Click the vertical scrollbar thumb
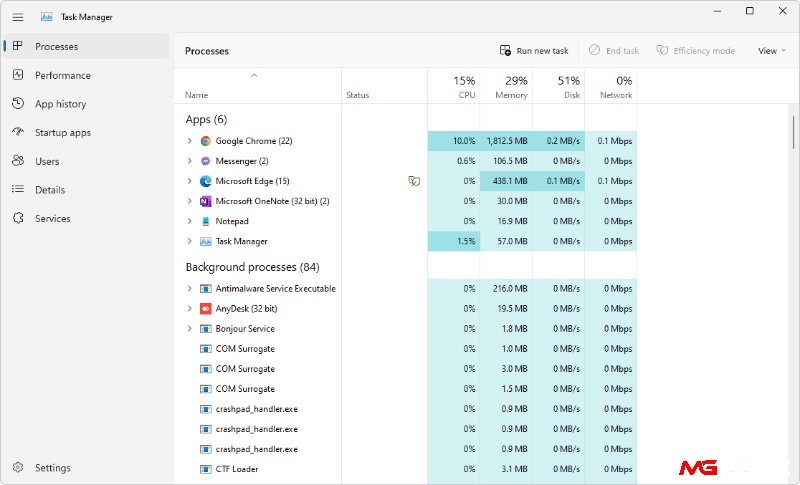This screenshot has width=800, height=485. pos(793,132)
